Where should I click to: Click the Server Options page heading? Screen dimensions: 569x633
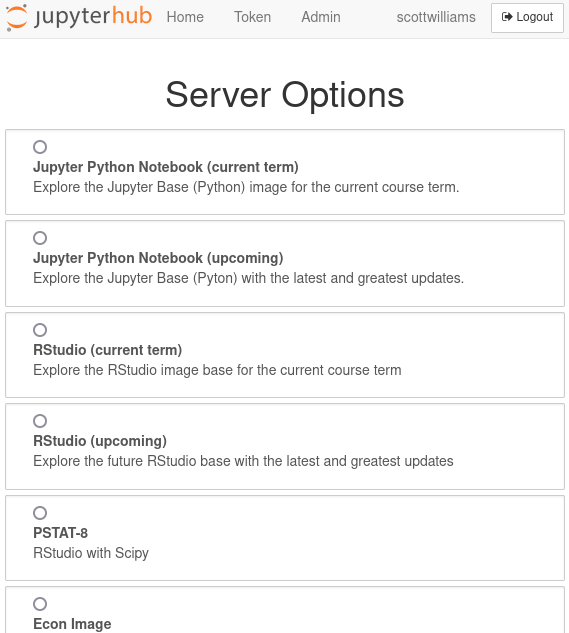tap(285, 95)
